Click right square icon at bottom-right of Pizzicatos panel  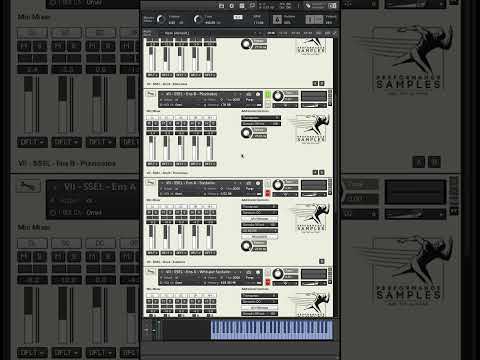pyautogui.click(x=322, y=172)
